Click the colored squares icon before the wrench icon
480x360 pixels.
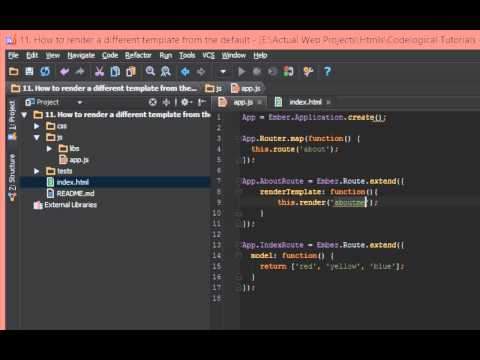click(x=288, y=71)
